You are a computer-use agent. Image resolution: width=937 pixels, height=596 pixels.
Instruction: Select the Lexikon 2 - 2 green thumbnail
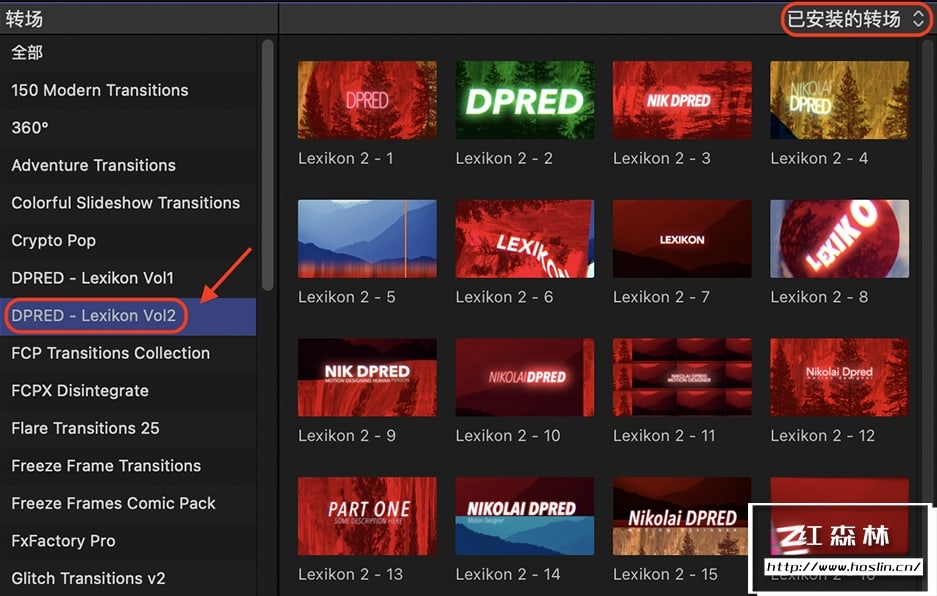pyautogui.click(x=525, y=100)
